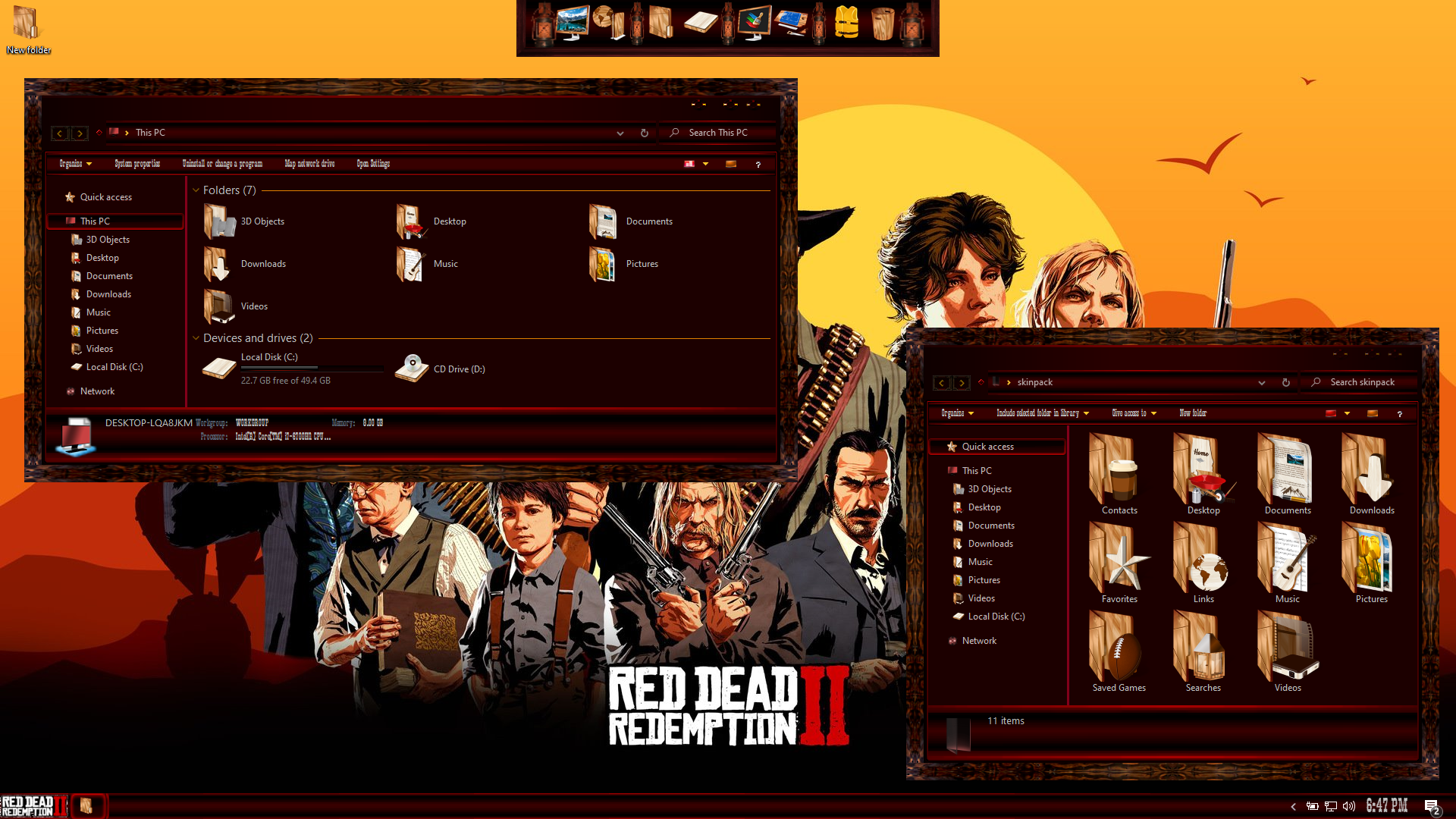The height and width of the screenshot is (819, 1456).
Task: Toggle preview pane in This PC window
Action: click(731, 164)
